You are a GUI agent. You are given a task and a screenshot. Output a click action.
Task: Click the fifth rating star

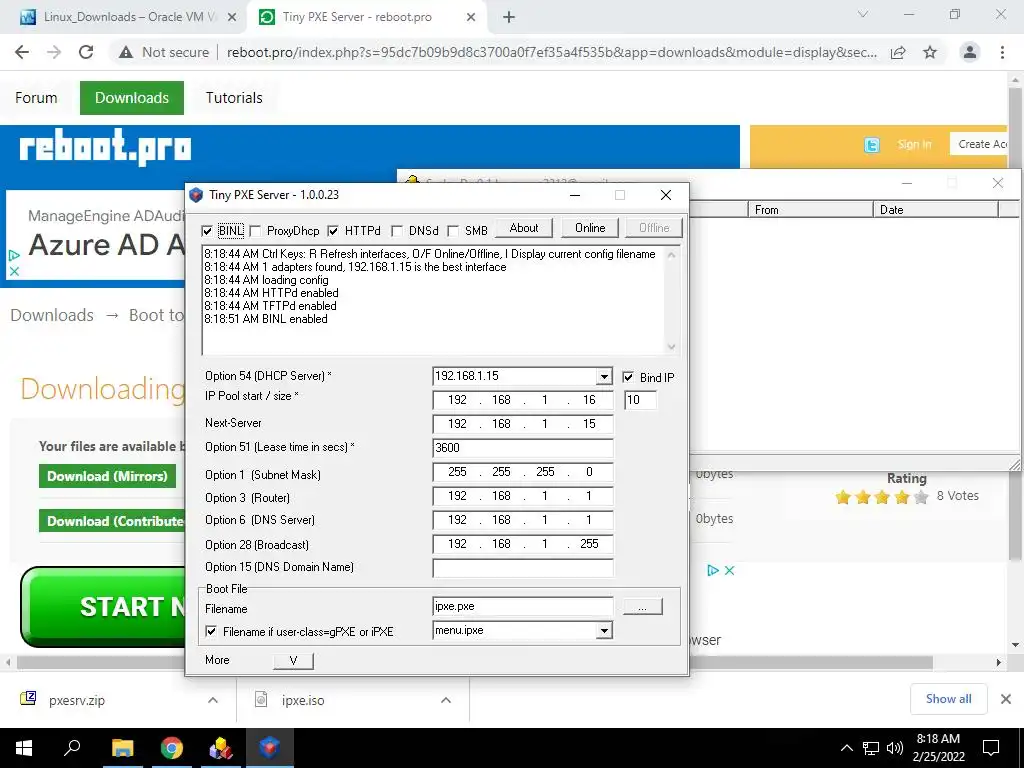(x=921, y=498)
